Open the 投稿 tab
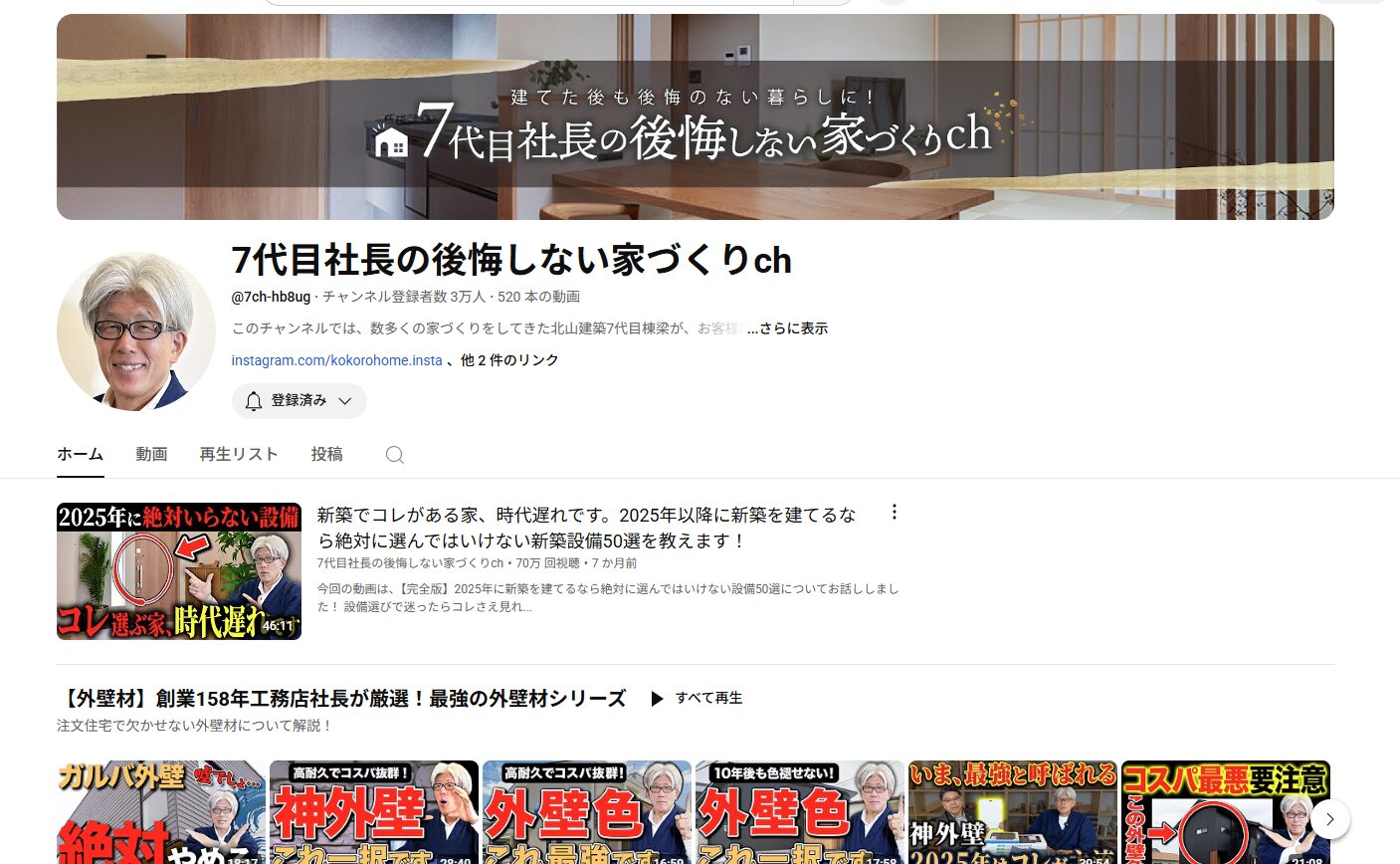Viewport: 1400px width, 864px height. [x=326, y=454]
